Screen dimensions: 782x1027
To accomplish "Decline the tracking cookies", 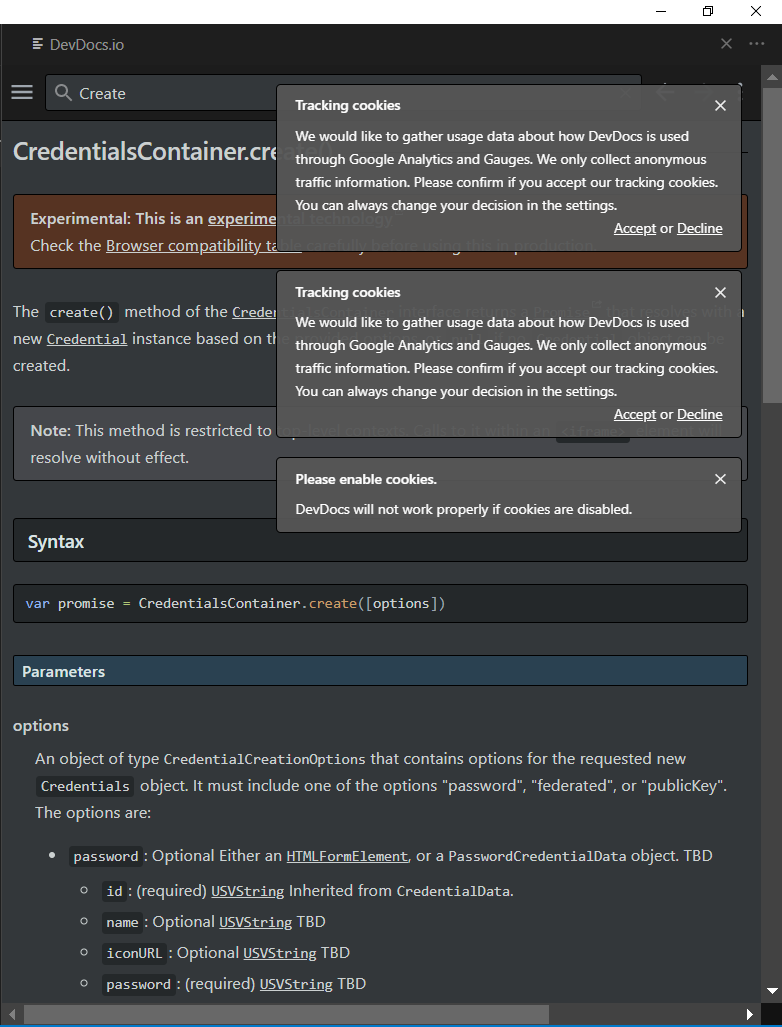I will 699,228.
